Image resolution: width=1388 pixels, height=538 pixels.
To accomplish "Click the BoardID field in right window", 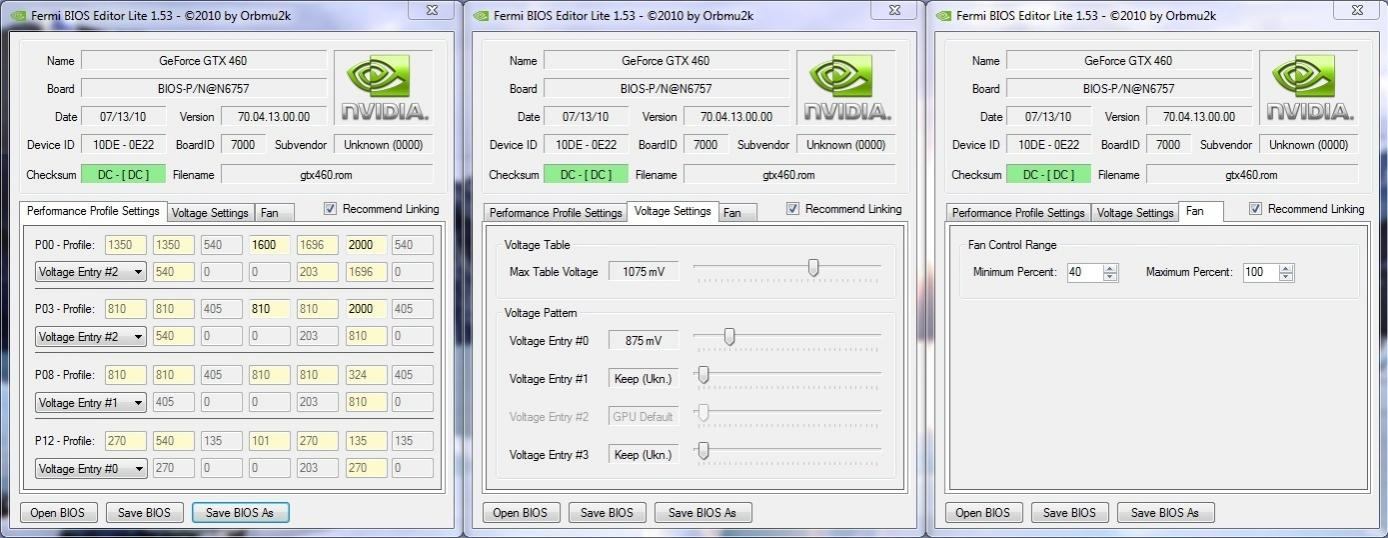I will click(1168, 145).
